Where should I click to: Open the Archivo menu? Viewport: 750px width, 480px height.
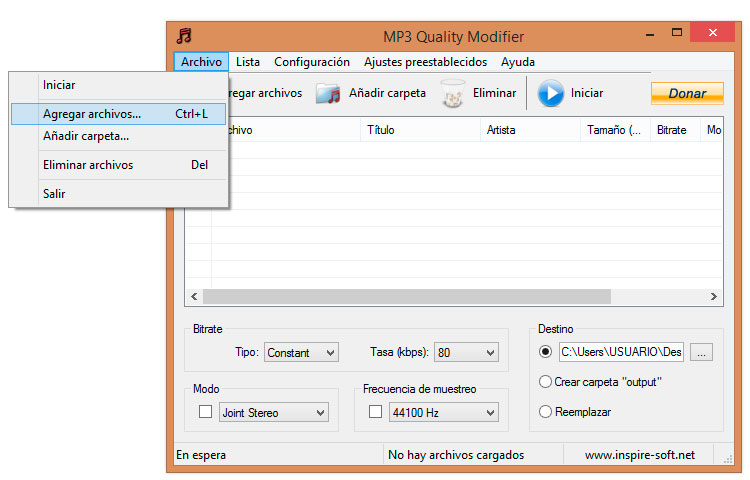201,62
